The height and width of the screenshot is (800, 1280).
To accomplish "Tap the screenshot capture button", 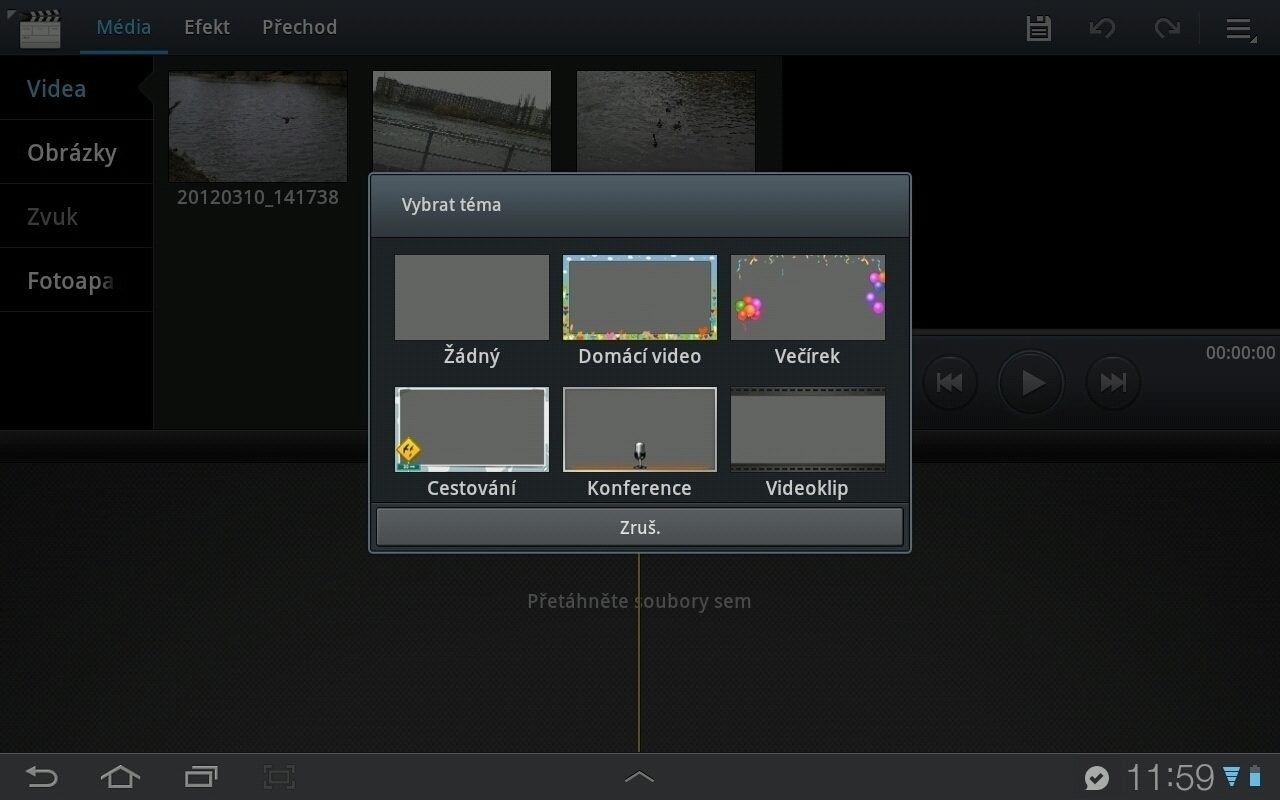I will pyautogui.click(x=279, y=776).
